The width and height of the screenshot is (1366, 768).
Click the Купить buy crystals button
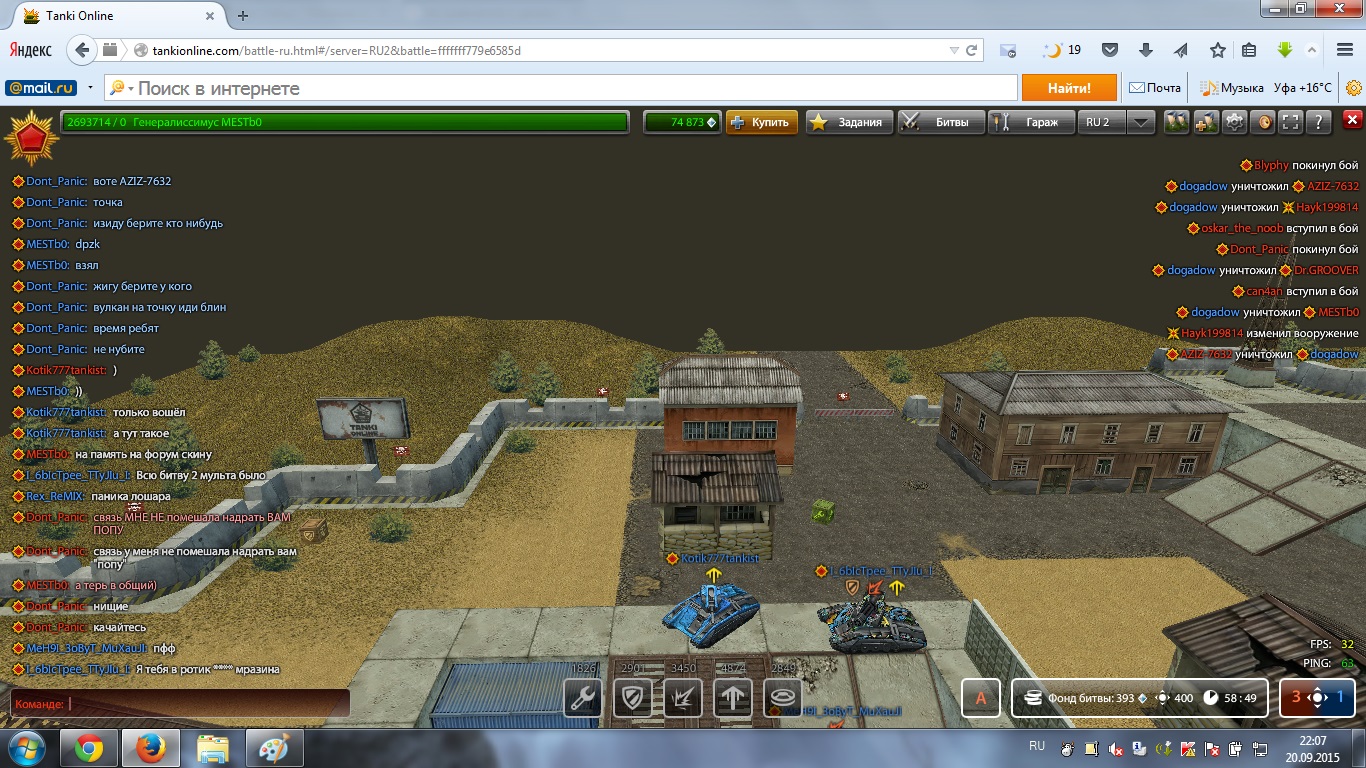(x=762, y=122)
